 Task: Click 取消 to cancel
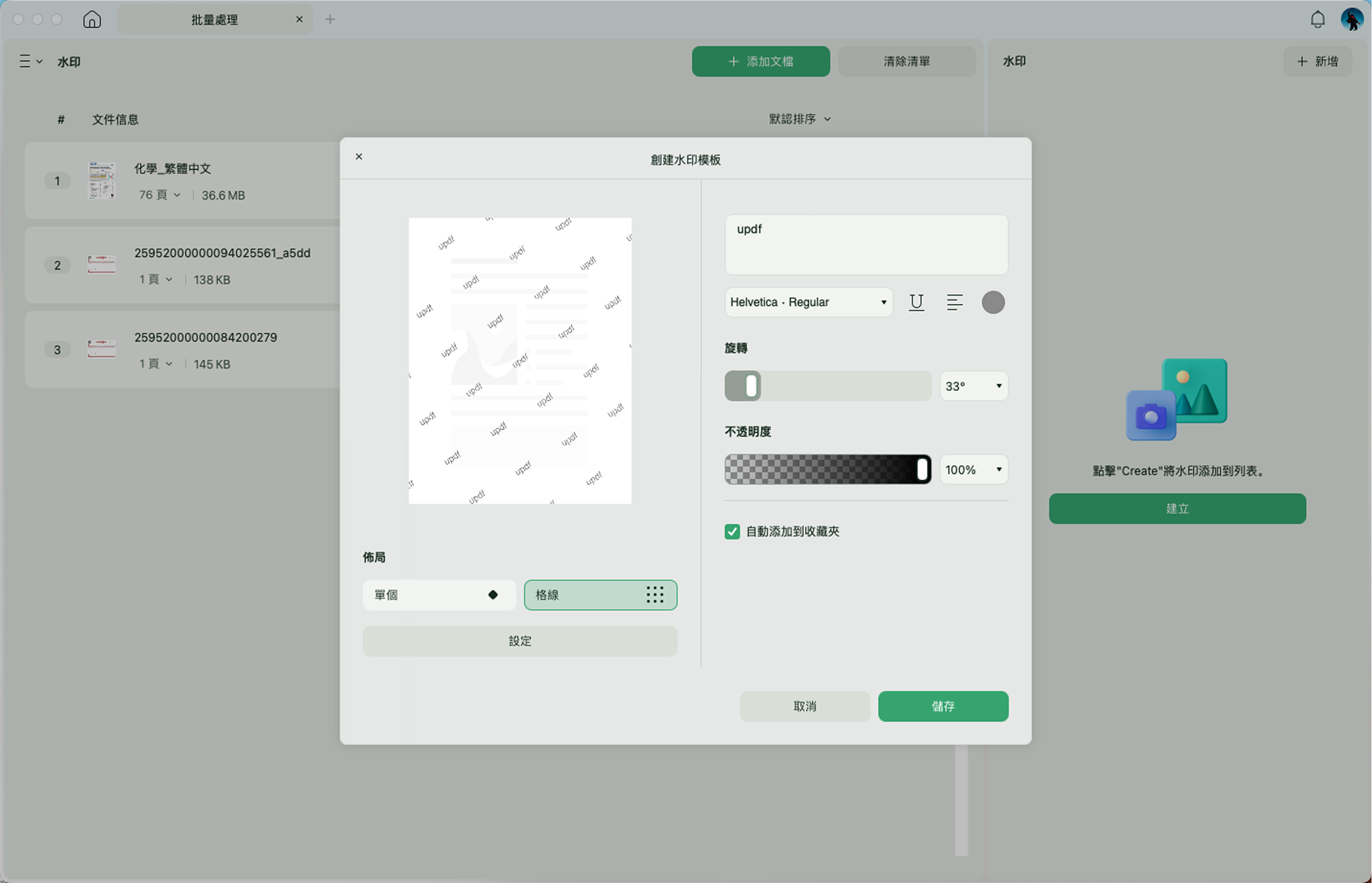tap(804, 706)
